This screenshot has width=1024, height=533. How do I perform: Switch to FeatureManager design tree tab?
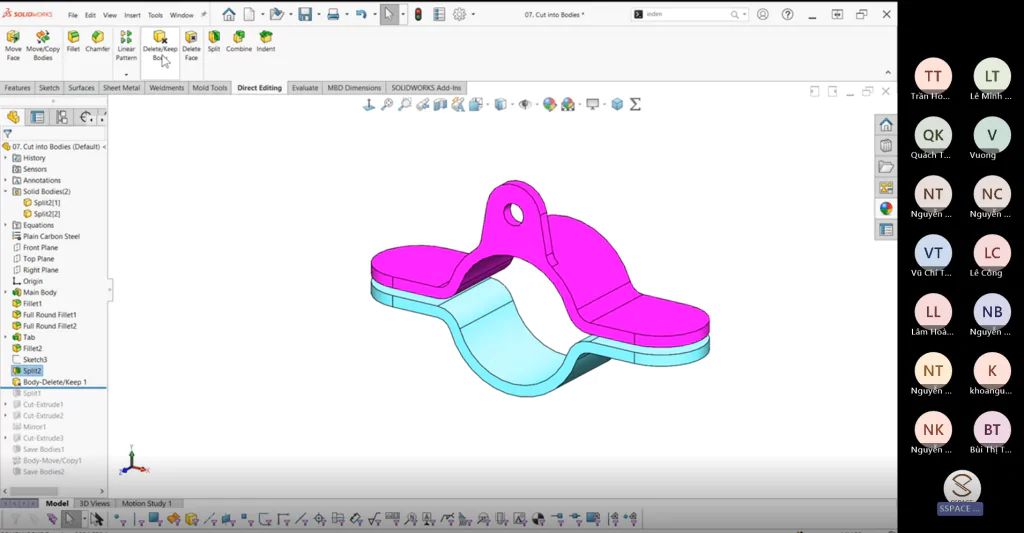click(x=13, y=118)
